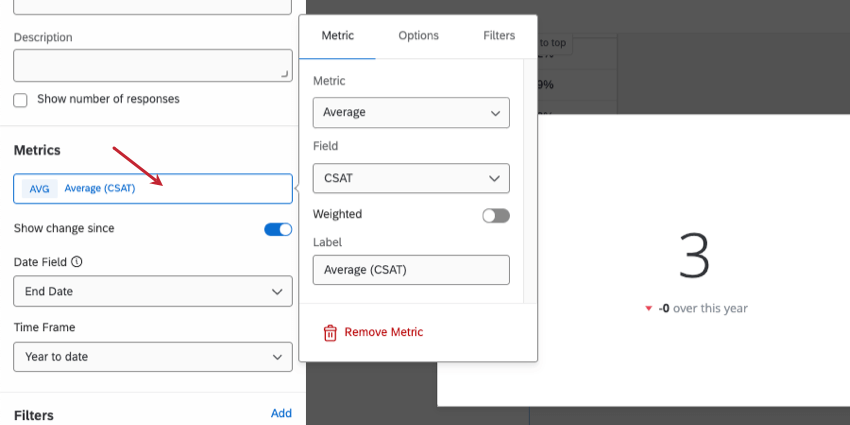This screenshot has height=425, width=850.
Task: Click the Remove Metric button
Action: [x=383, y=332]
